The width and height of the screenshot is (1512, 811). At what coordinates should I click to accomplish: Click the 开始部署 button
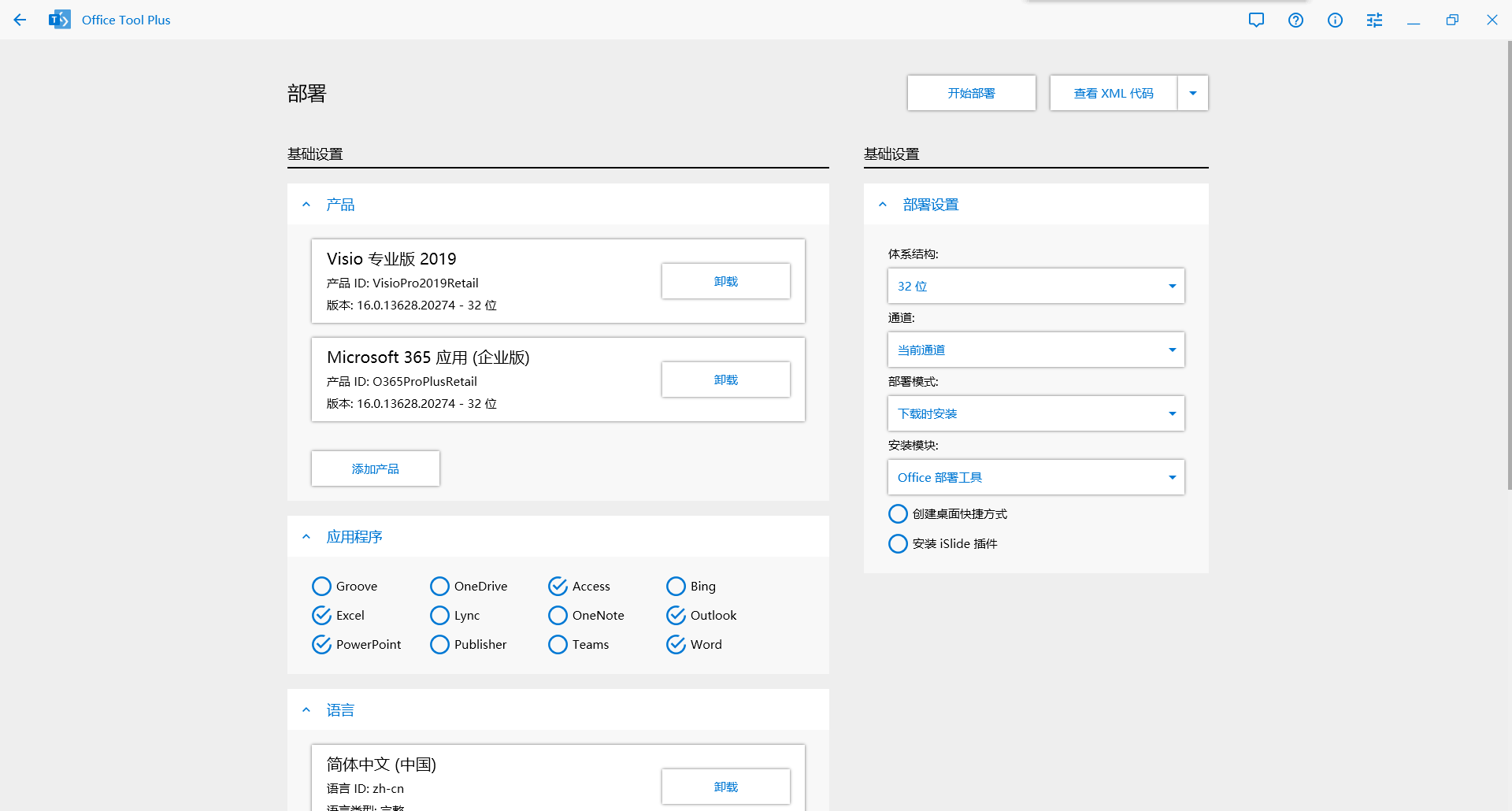(x=971, y=93)
